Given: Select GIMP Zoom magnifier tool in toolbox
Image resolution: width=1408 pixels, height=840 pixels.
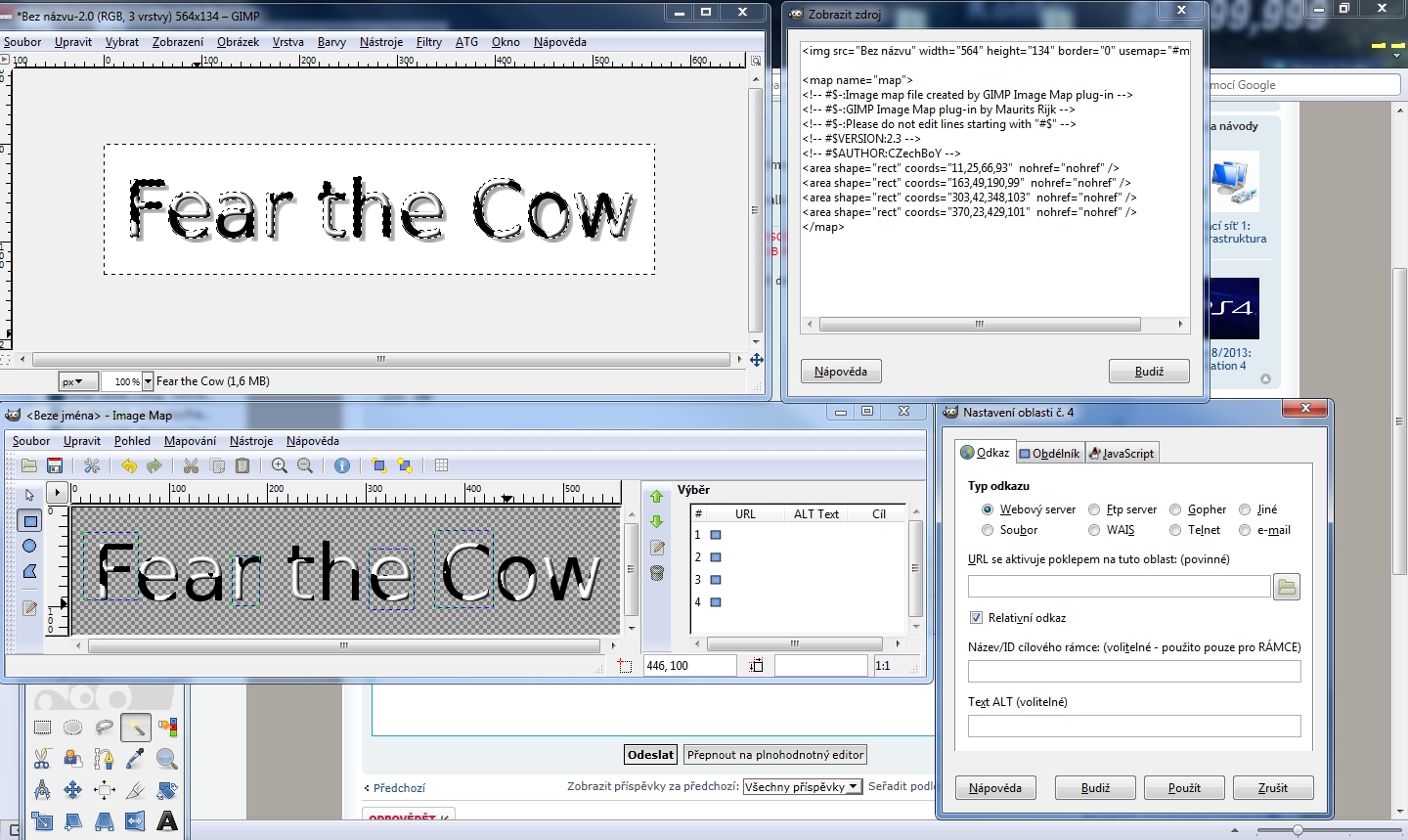Looking at the screenshot, I should coord(167,759).
